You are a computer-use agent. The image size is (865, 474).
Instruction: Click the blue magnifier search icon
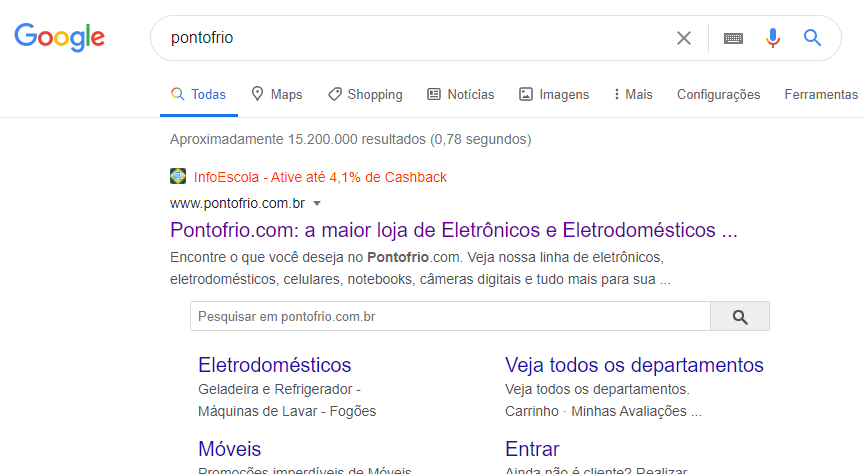(812, 38)
